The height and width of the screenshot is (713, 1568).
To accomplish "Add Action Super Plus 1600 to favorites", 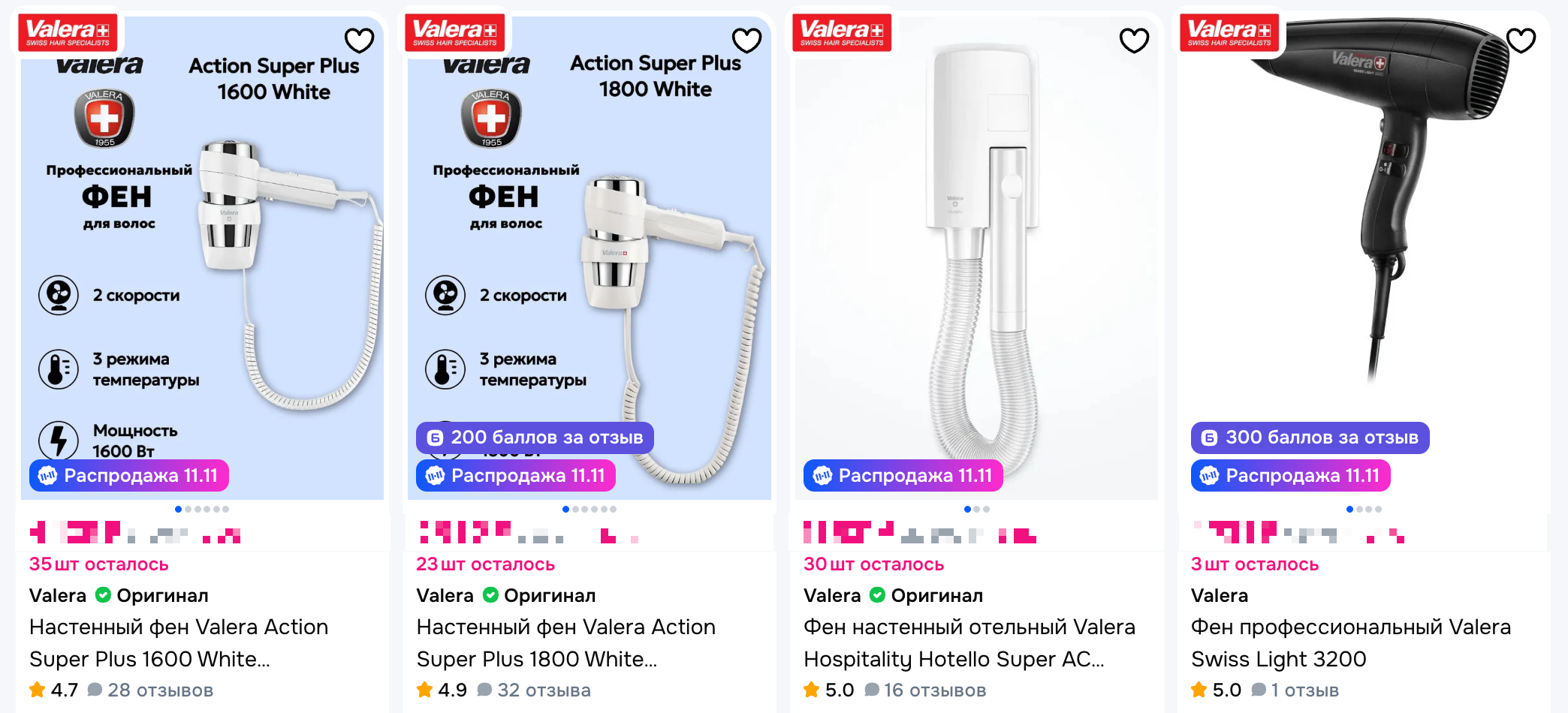I will point(359,40).
